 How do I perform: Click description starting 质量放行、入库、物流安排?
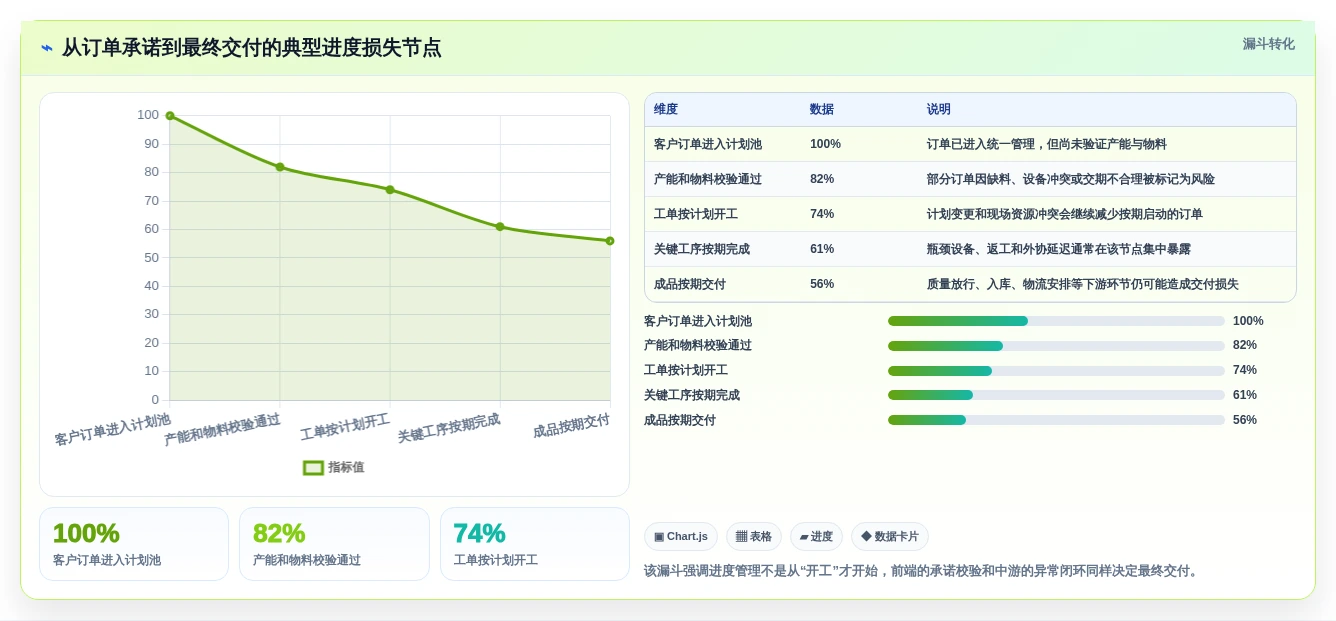tap(1083, 285)
